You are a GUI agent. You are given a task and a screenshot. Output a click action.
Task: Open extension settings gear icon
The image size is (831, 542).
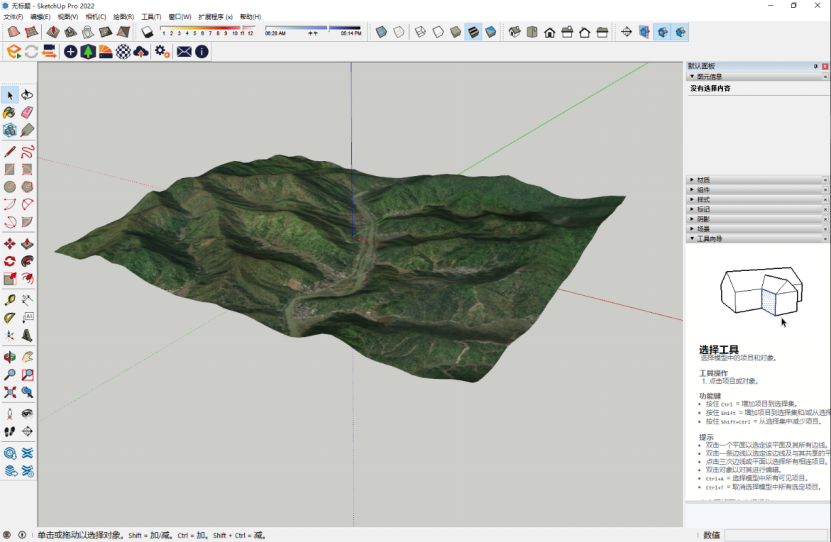tap(160, 51)
